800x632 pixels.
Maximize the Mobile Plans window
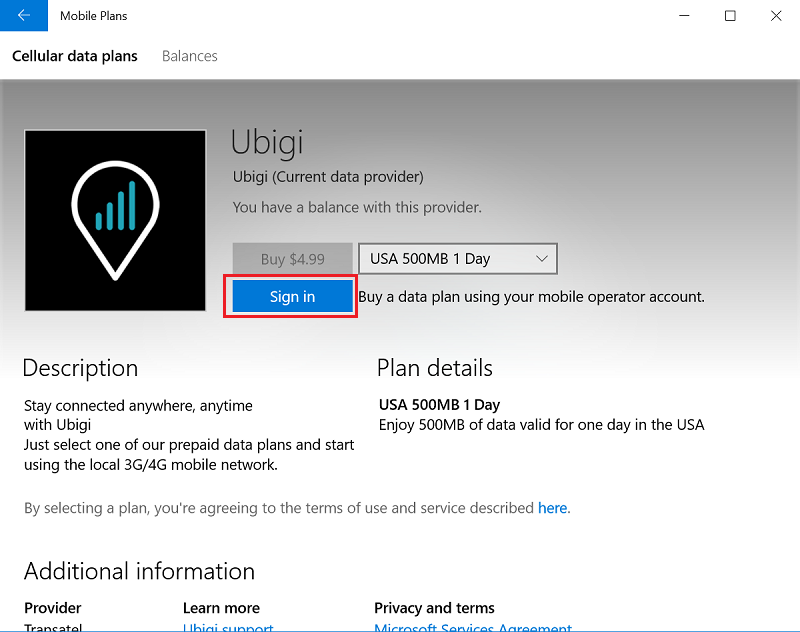click(x=730, y=16)
